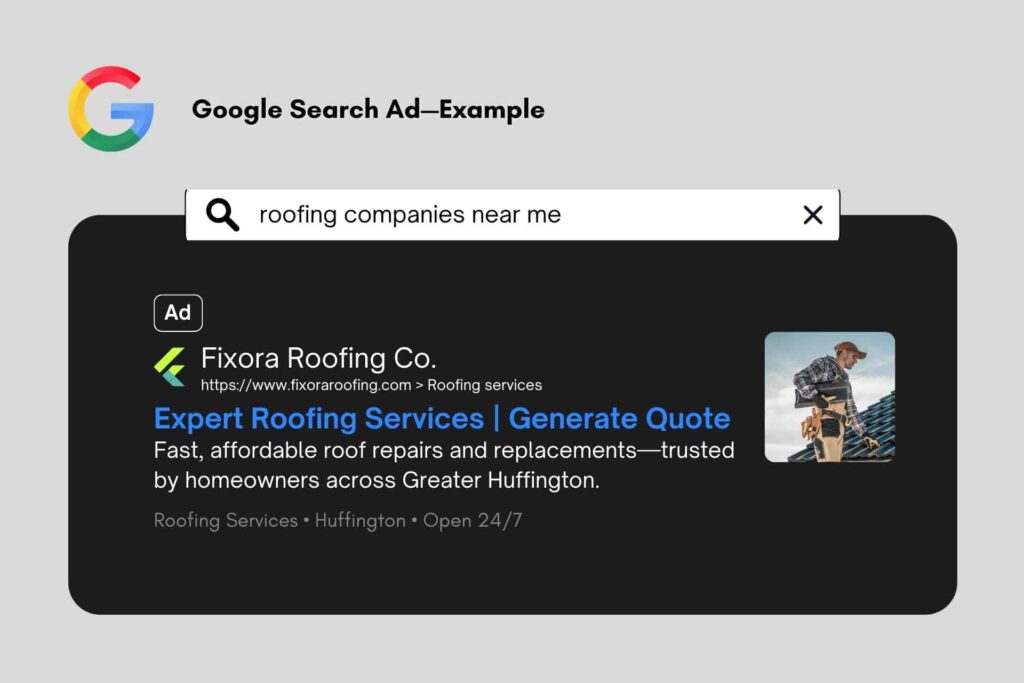This screenshot has height=683, width=1024.
Task: Select the Huffington location label
Action: point(360,520)
